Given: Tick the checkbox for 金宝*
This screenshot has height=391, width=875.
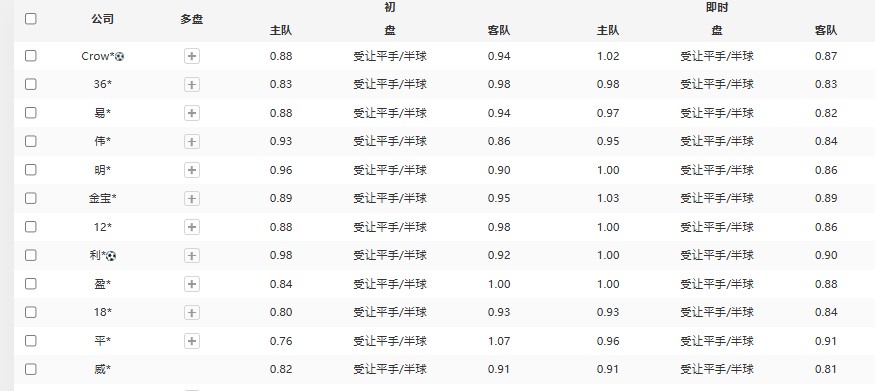Looking at the screenshot, I should pos(31,198).
